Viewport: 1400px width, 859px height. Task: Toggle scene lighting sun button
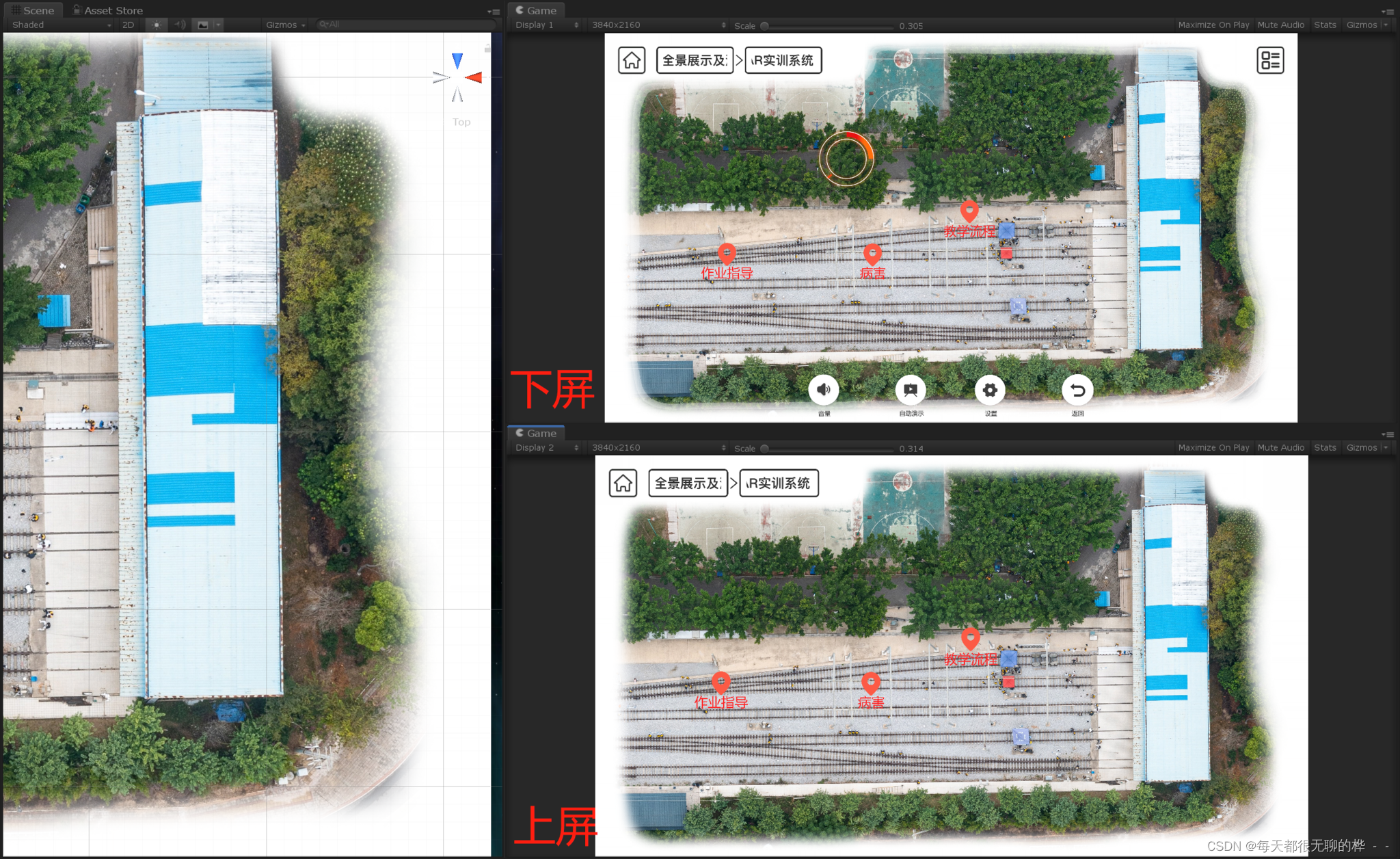(157, 25)
